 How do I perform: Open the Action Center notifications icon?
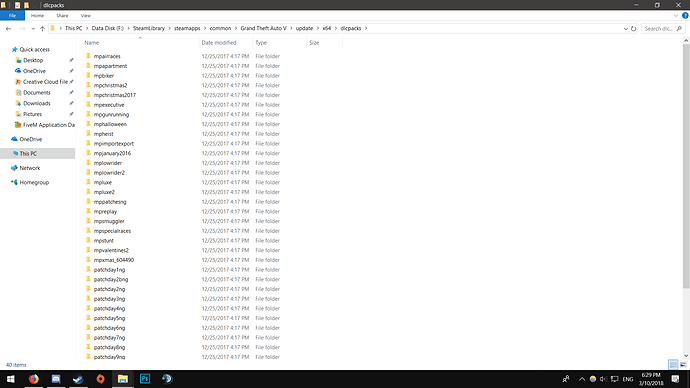[x=675, y=379]
